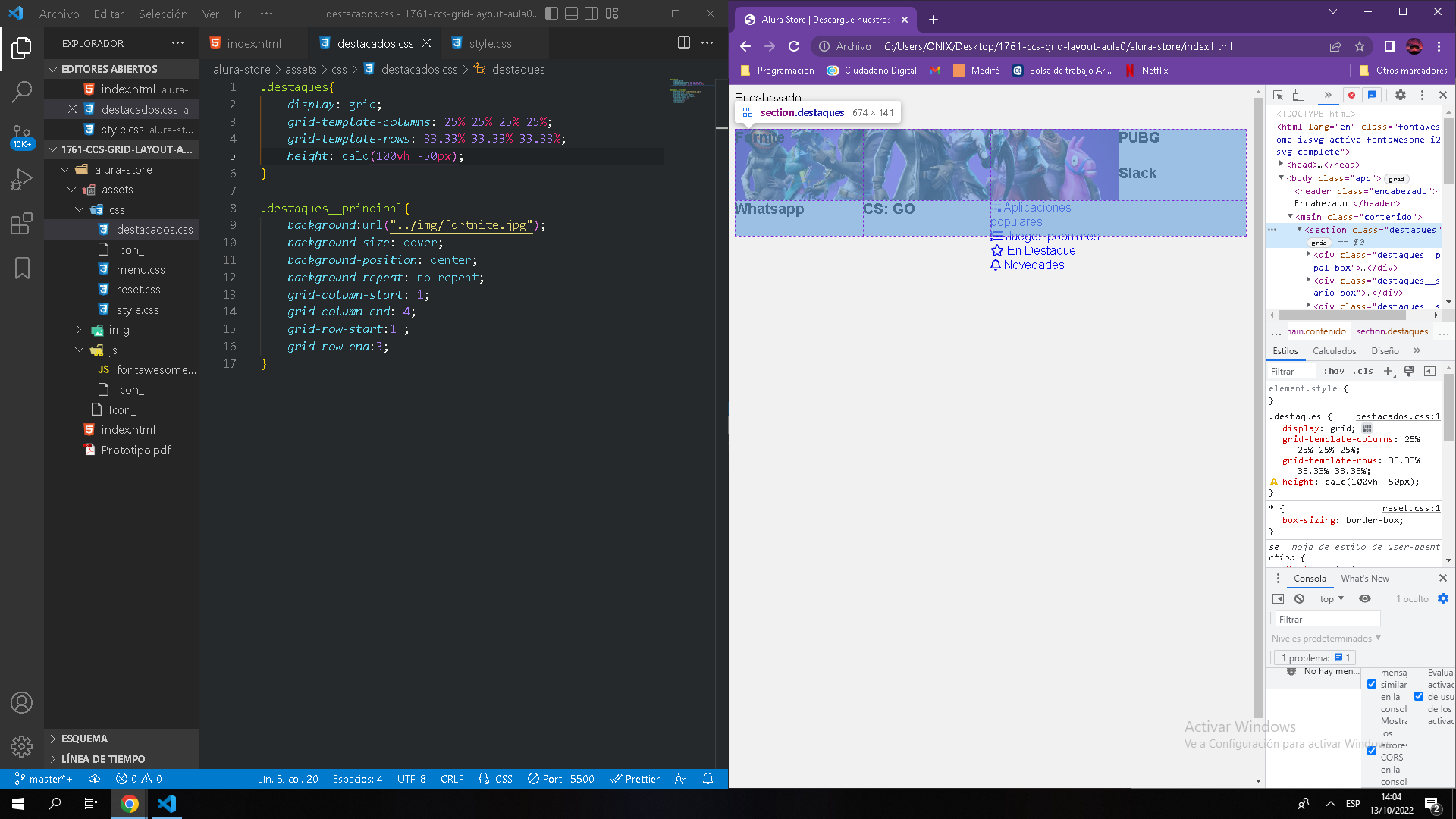Click the Estilos button in DevTools panel
This screenshot has width=1456, height=819.
pyautogui.click(x=1286, y=350)
